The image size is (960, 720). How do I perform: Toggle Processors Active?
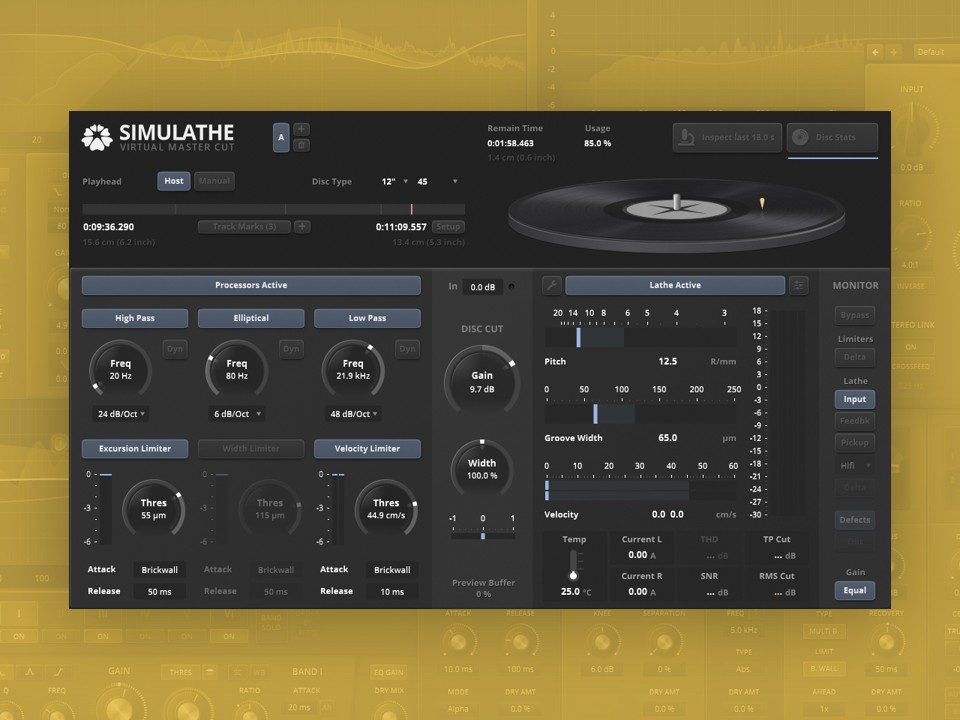251,285
